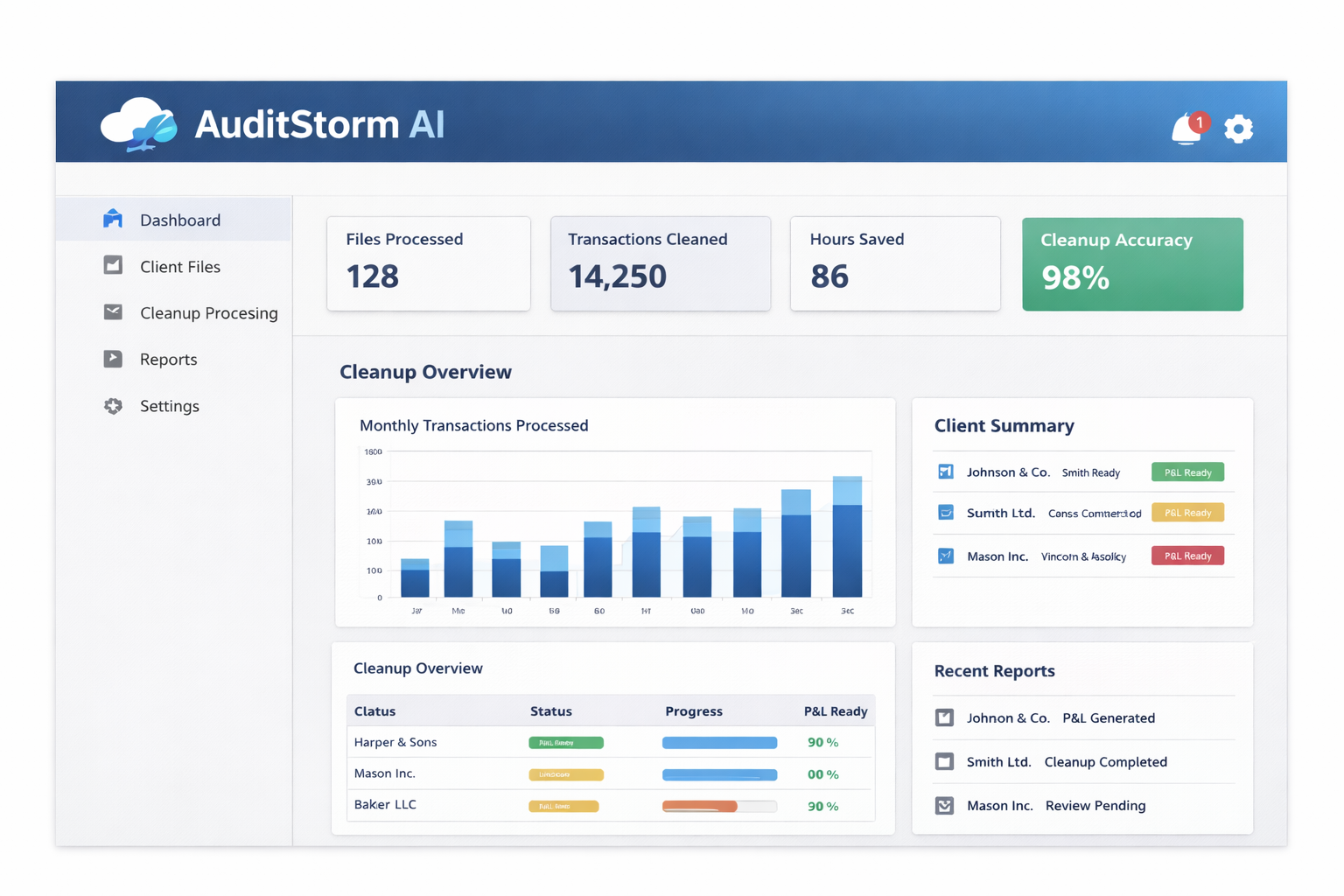Click the AuditStorm AI cloud logo
The width and height of the screenshot is (1344, 896).
pyautogui.click(x=136, y=123)
